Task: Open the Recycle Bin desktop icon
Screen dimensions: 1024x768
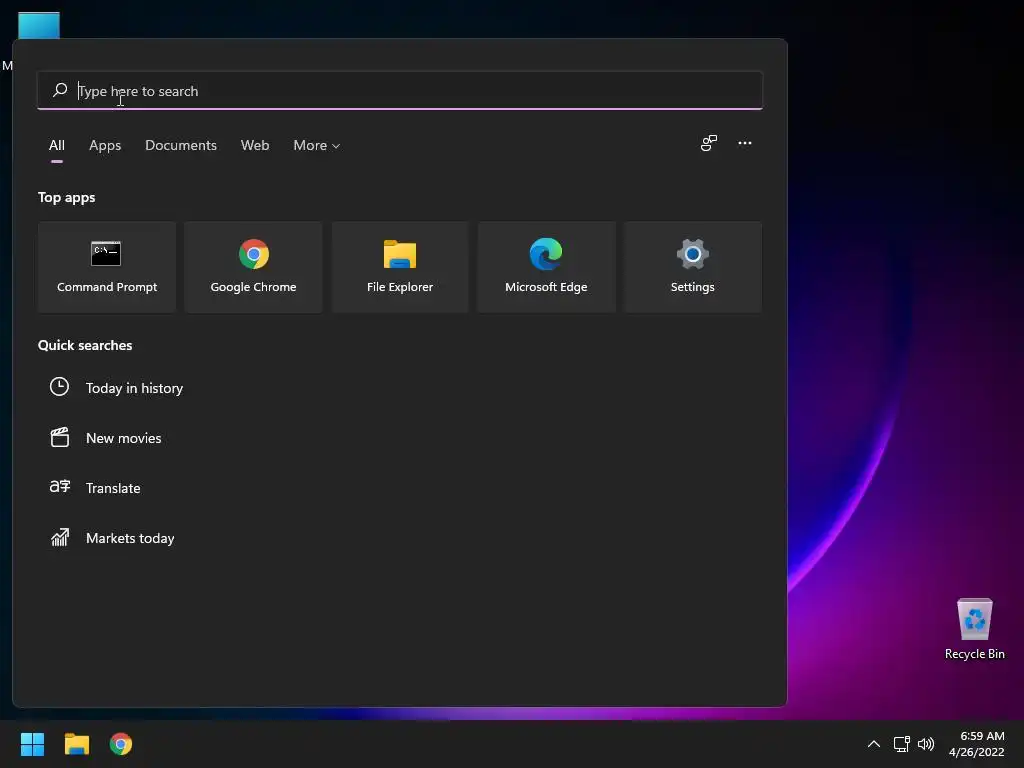Action: click(x=974, y=629)
